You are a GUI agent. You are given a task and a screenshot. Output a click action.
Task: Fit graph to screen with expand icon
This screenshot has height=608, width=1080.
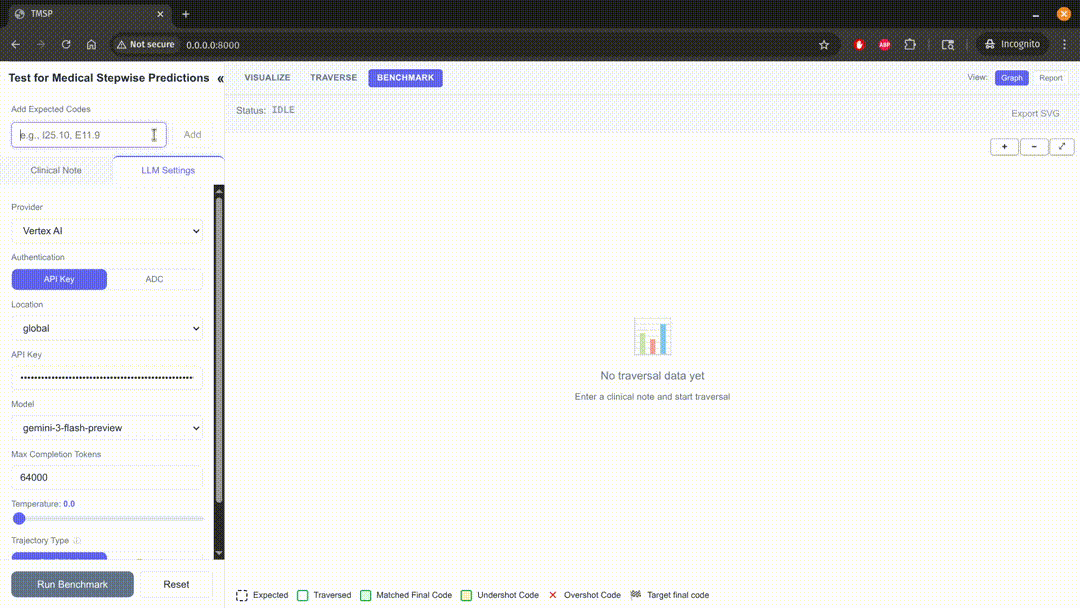[x=1062, y=147]
